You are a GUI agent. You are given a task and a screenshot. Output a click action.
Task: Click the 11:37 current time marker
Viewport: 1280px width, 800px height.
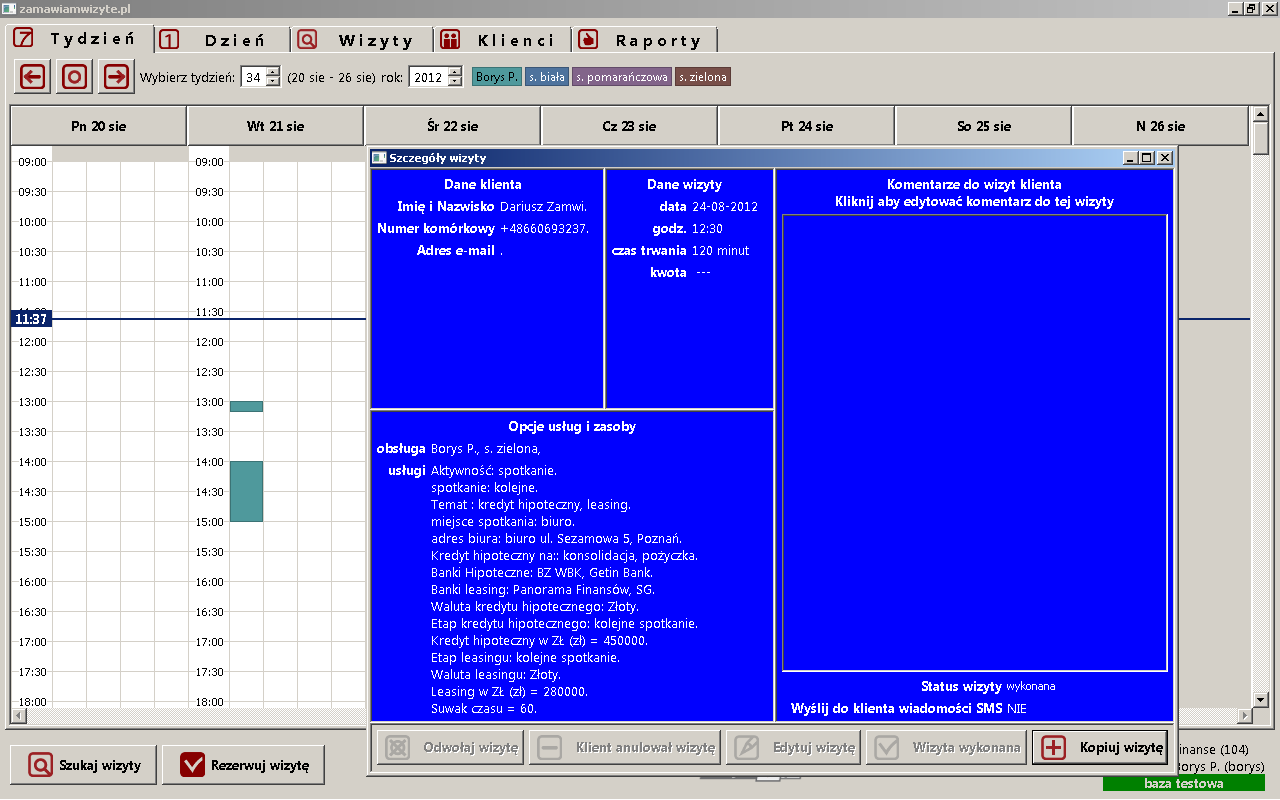tap(31, 319)
